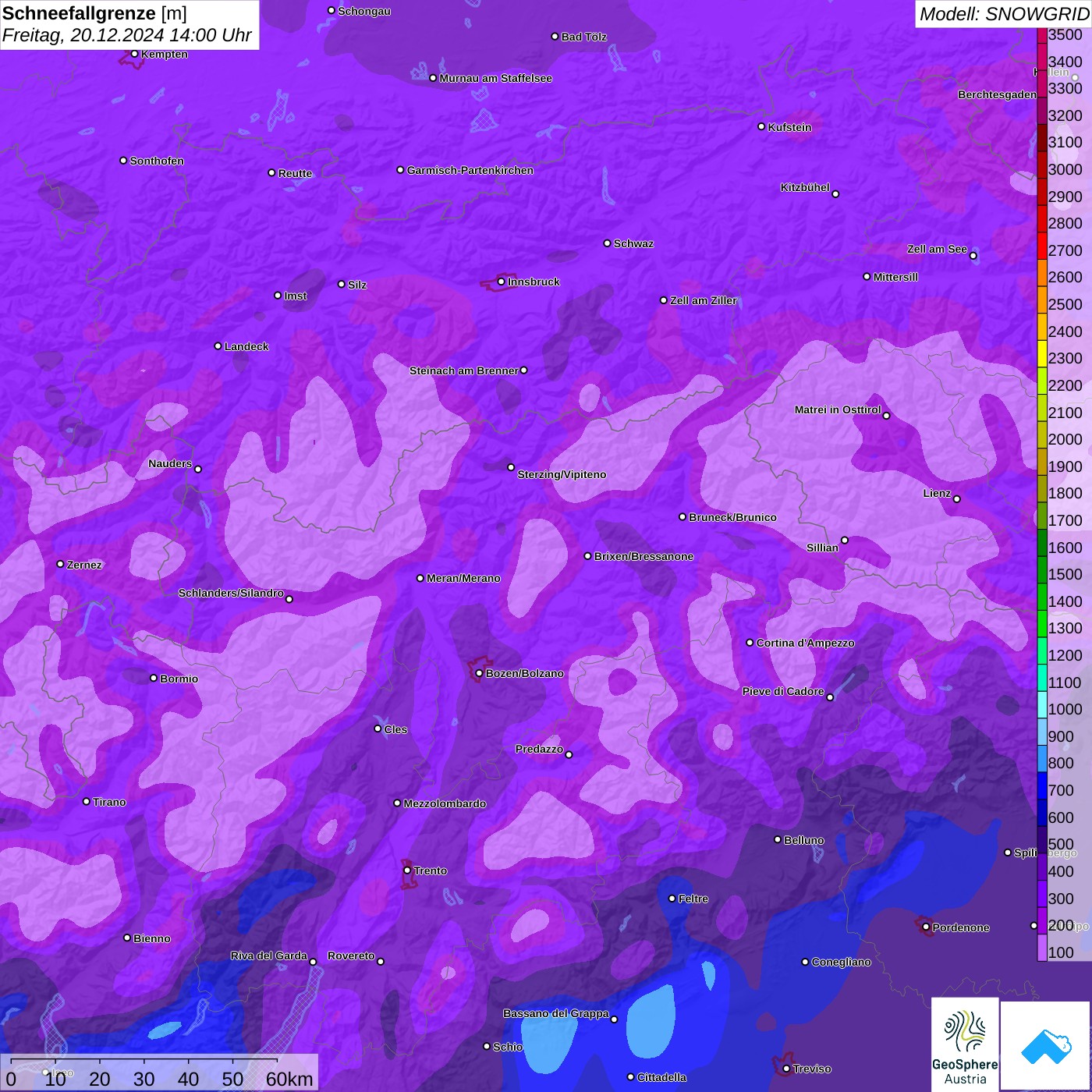The width and height of the screenshot is (1092, 1092).
Task: Select the "Zell am Ziller" label
Action: pos(704,300)
